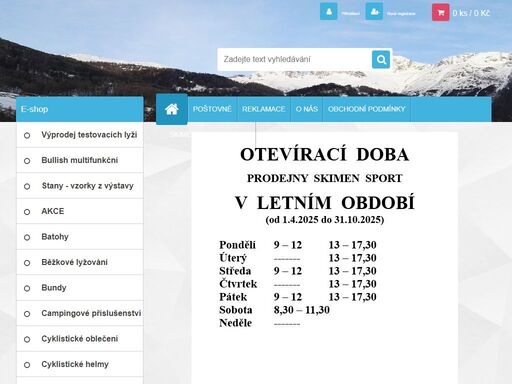Screen dimensions: 512x384
Task: Click Pátek afternoon hours '13 – 17,30'
Action: point(352,297)
